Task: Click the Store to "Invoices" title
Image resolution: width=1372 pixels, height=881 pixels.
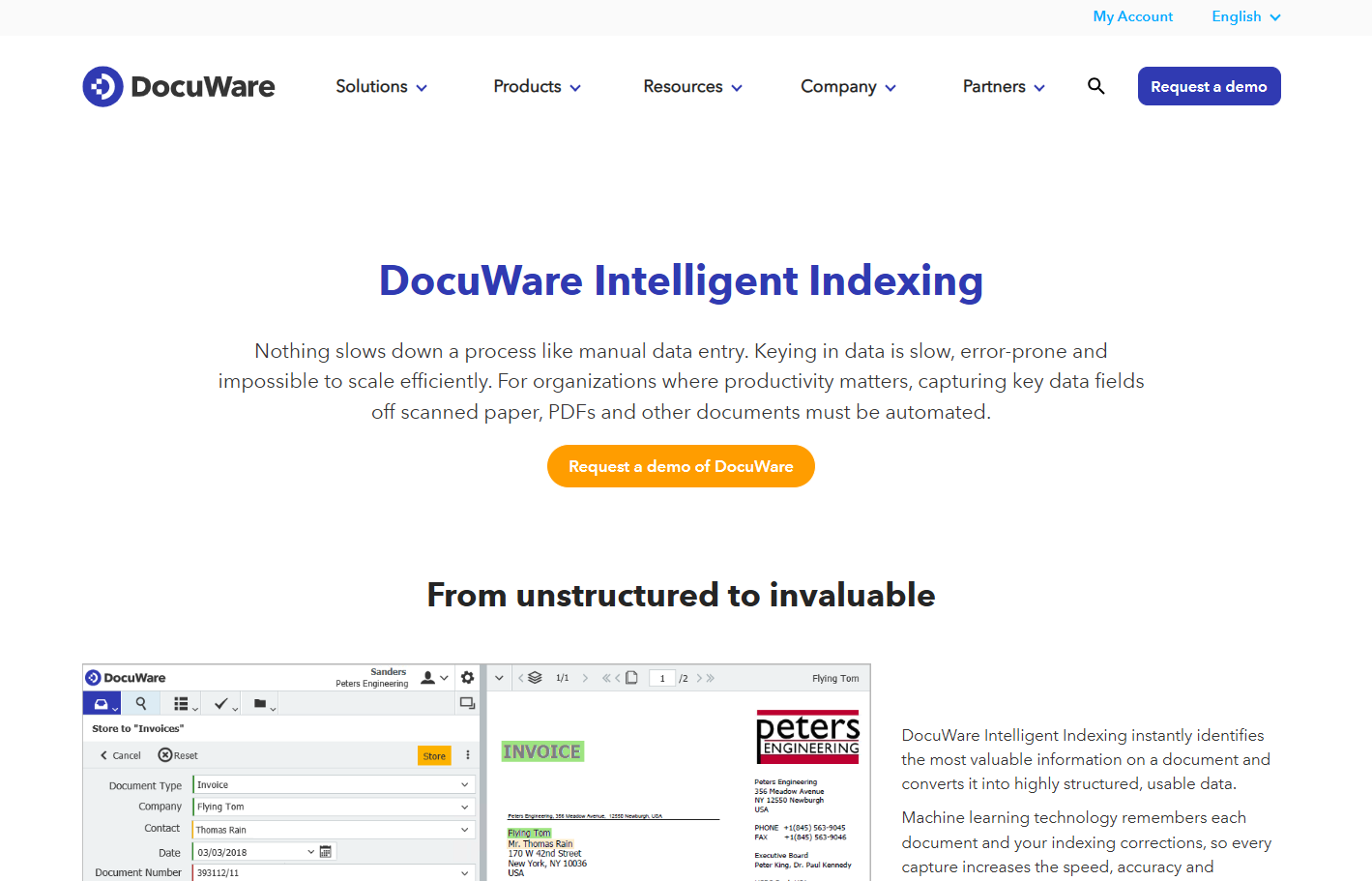Action: pos(137,728)
